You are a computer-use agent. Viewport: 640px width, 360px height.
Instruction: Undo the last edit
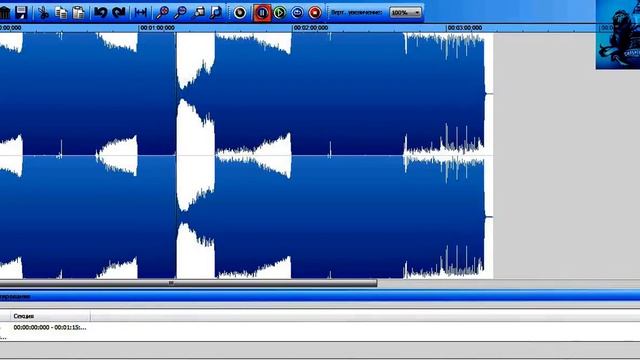pos(100,13)
